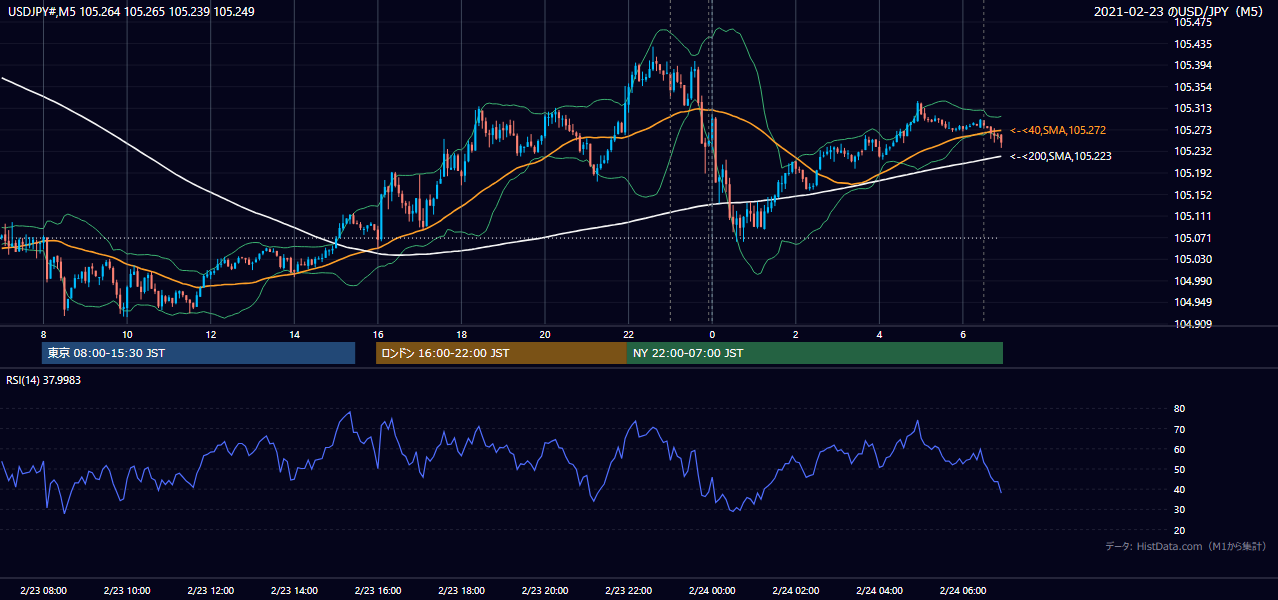Click price axis value 105.313
The width and height of the screenshot is (1278, 600).
[x=1193, y=108]
